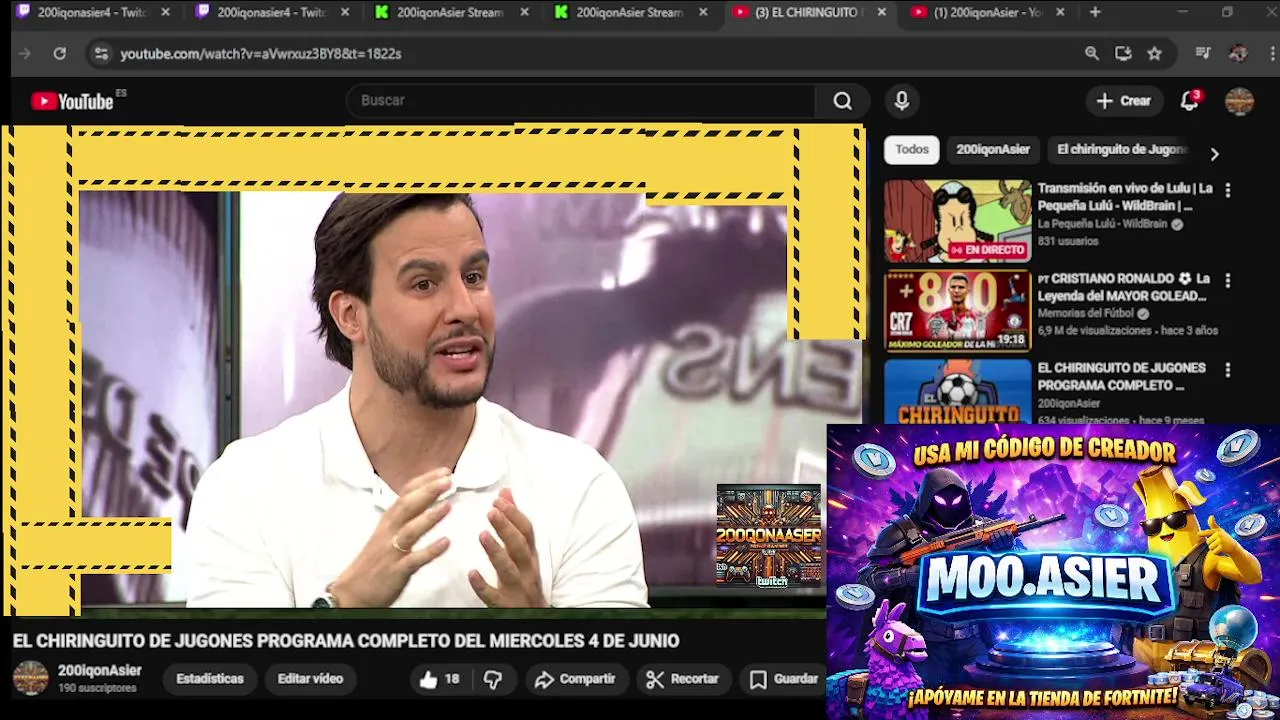Select the Todos filter chip
This screenshot has width=1280, height=720.
(911, 150)
